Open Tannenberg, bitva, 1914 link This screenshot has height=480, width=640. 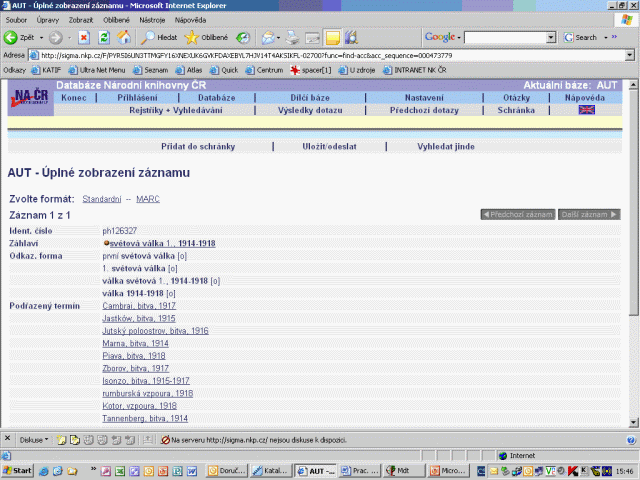pos(145,418)
